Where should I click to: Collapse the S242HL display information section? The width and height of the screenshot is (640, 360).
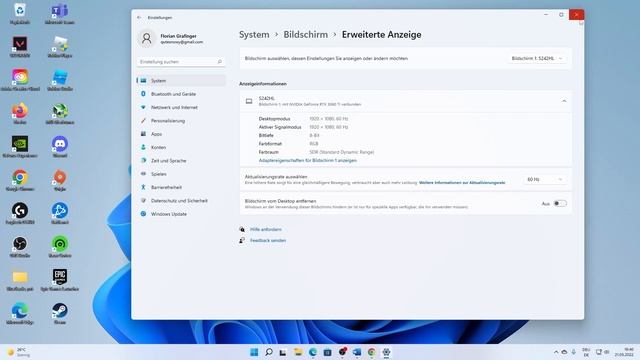[564, 101]
